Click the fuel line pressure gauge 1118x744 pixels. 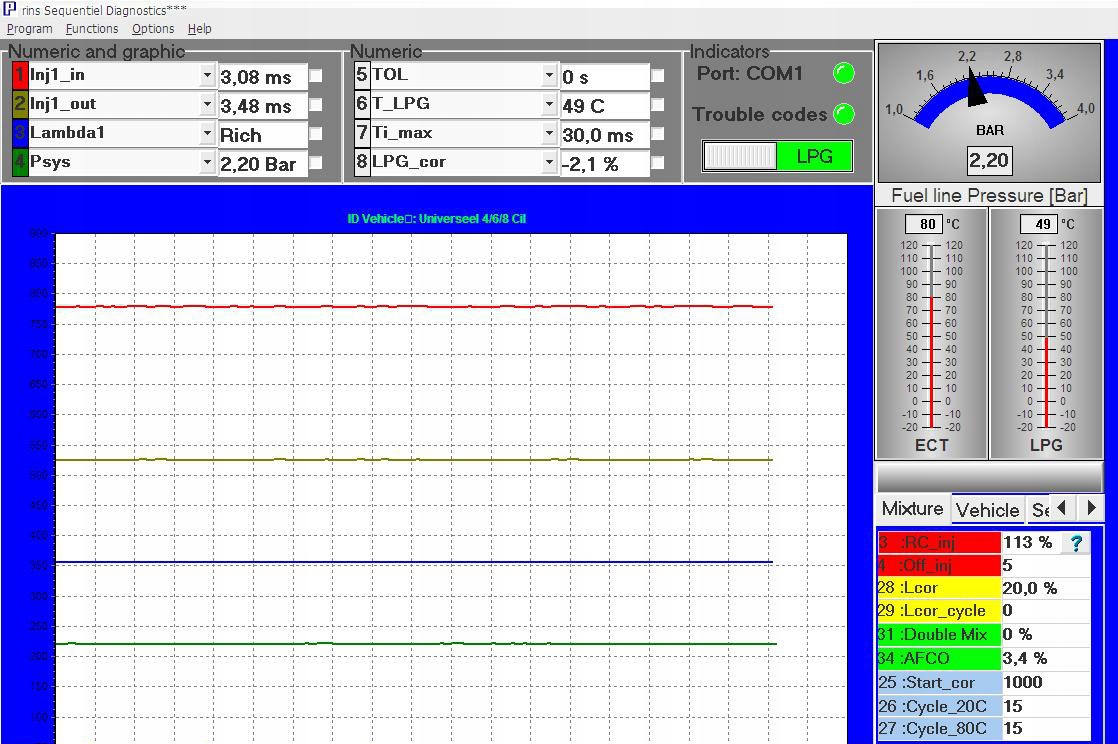(x=989, y=110)
